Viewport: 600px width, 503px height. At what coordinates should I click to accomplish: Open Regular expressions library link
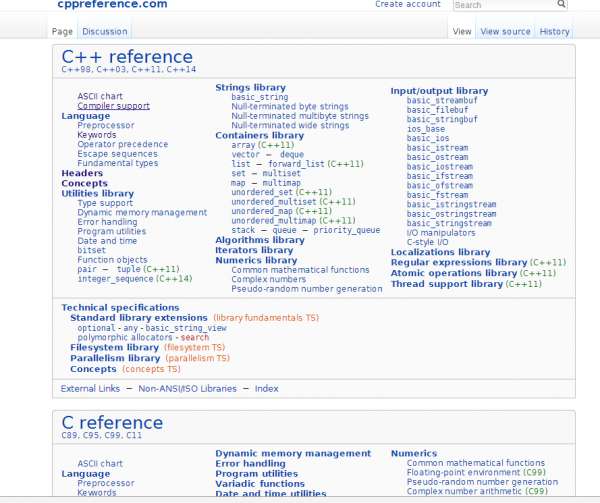click(459, 262)
